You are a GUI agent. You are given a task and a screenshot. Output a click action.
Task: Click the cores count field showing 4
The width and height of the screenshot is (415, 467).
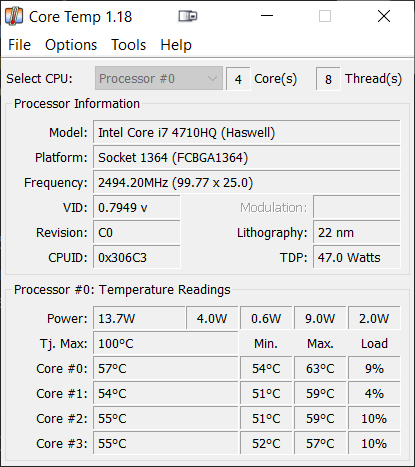pos(238,79)
